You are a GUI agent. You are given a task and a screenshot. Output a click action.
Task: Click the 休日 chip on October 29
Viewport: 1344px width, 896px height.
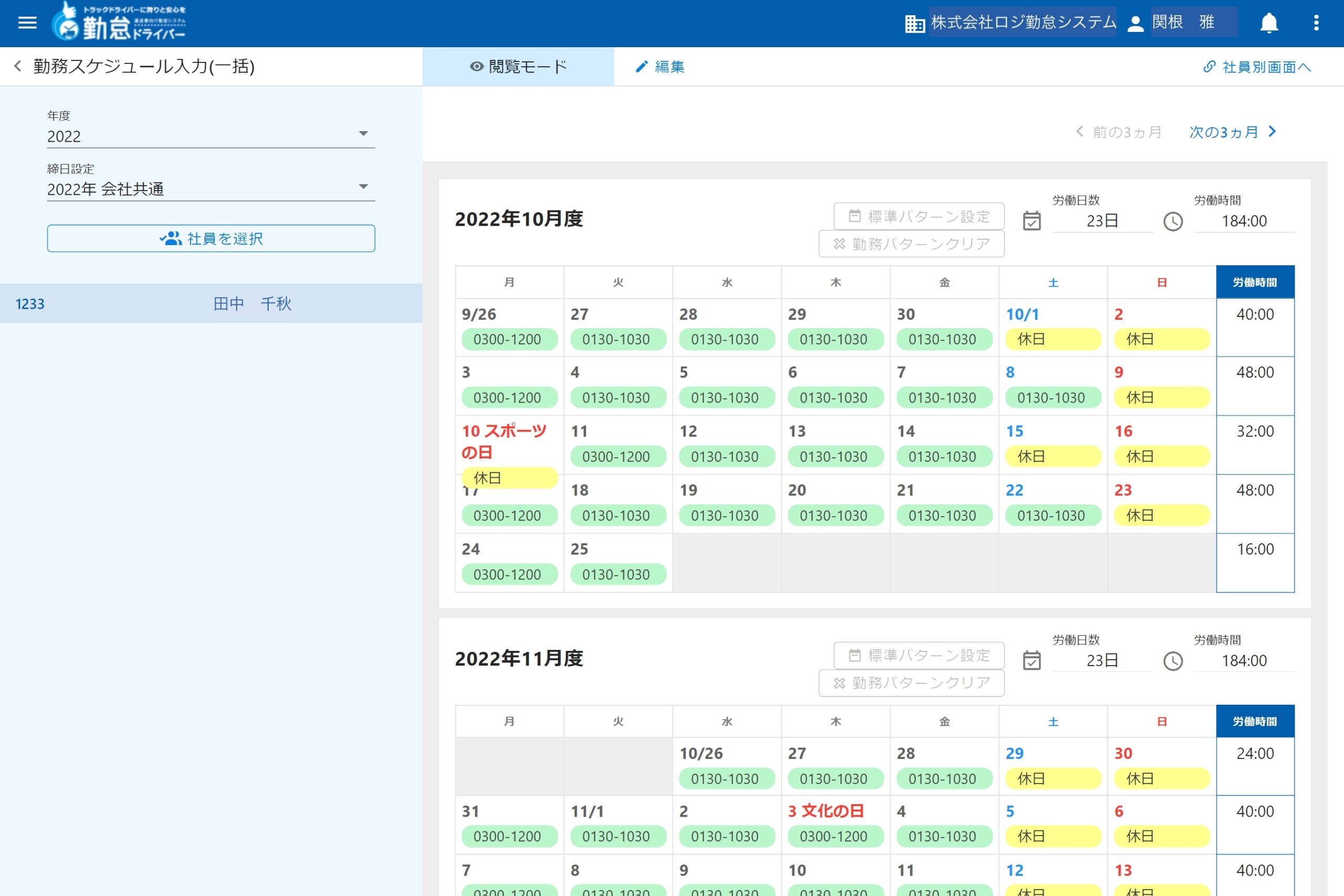pyautogui.click(x=1053, y=778)
